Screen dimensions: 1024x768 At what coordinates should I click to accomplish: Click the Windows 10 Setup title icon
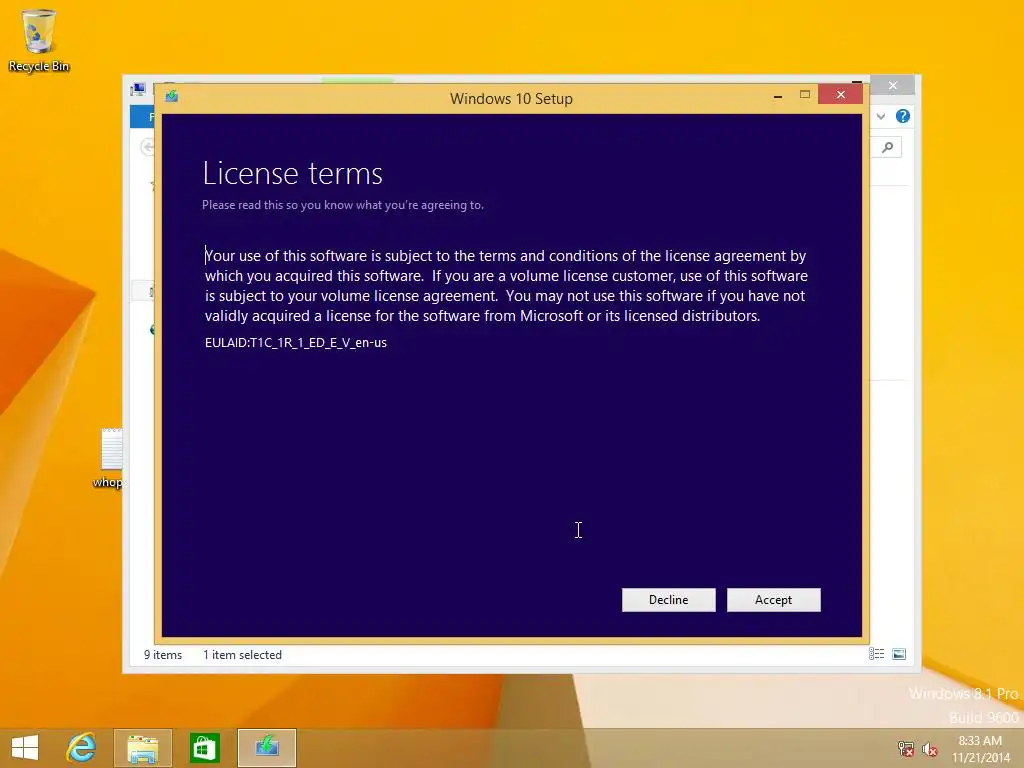coord(172,97)
